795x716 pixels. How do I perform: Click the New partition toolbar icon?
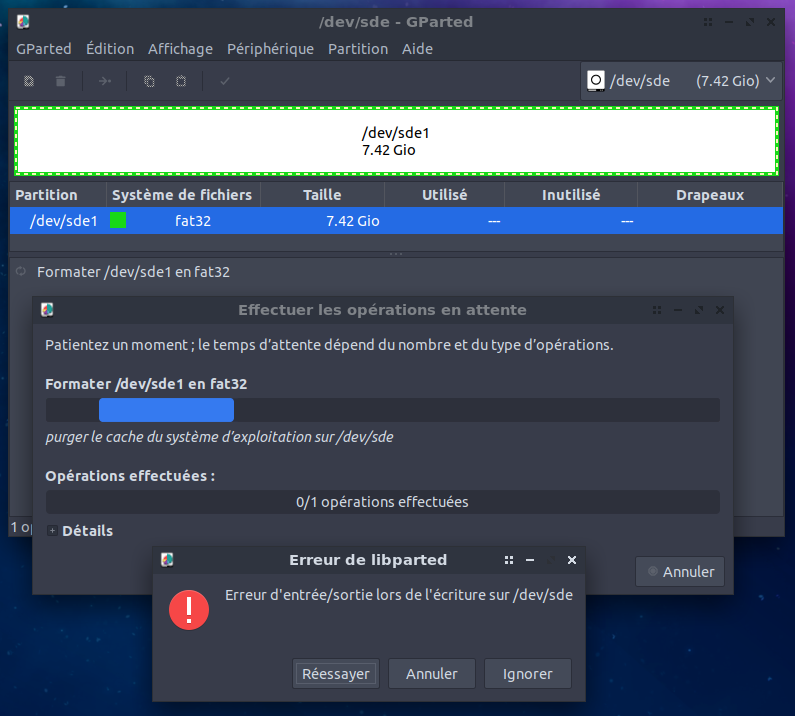(x=29, y=81)
